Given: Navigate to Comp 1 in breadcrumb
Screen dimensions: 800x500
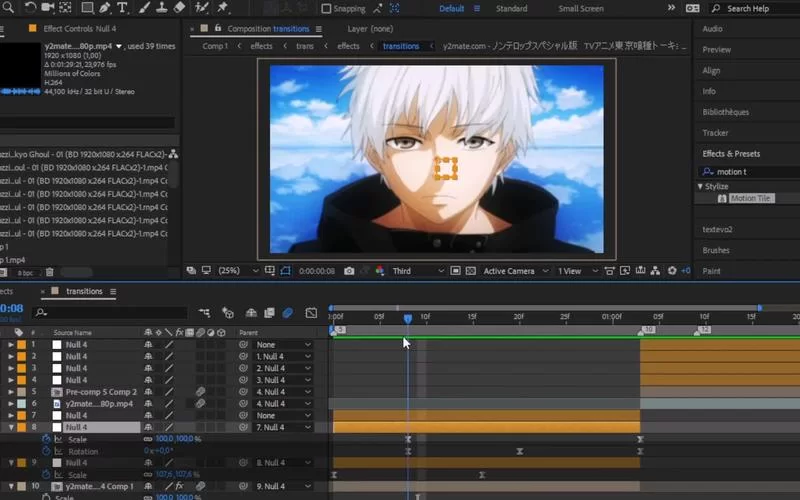Looking at the screenshot, I should click(215, 46).
